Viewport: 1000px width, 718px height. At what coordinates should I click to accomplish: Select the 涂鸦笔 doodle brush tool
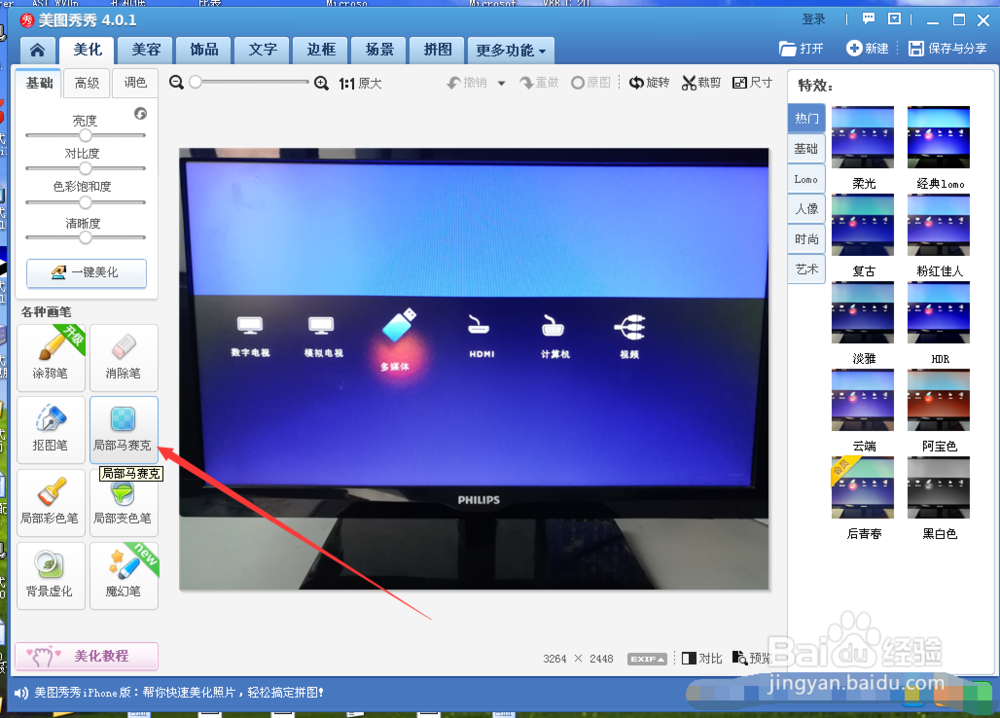click(51, 358)
